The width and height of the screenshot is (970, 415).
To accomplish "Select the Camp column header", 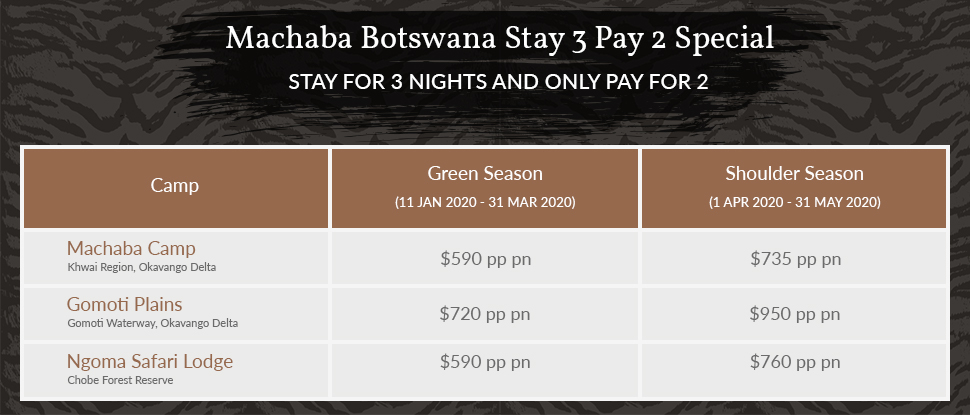I will pyautogui.click(x=175, y=185).
